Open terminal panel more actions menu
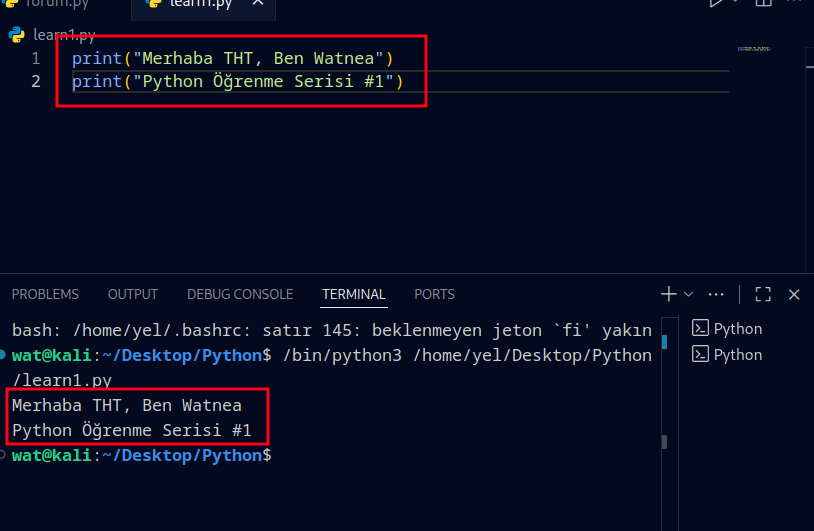 click(716, 294)
